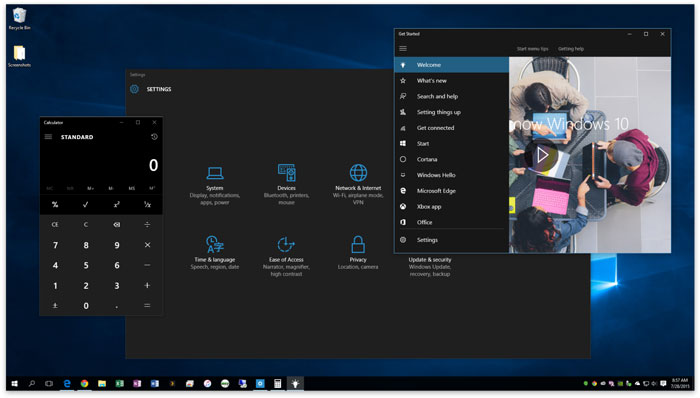The image size is (700, 398).
Task: Select Welcome in the Get Started sidebar
Action: pos(451,65)
